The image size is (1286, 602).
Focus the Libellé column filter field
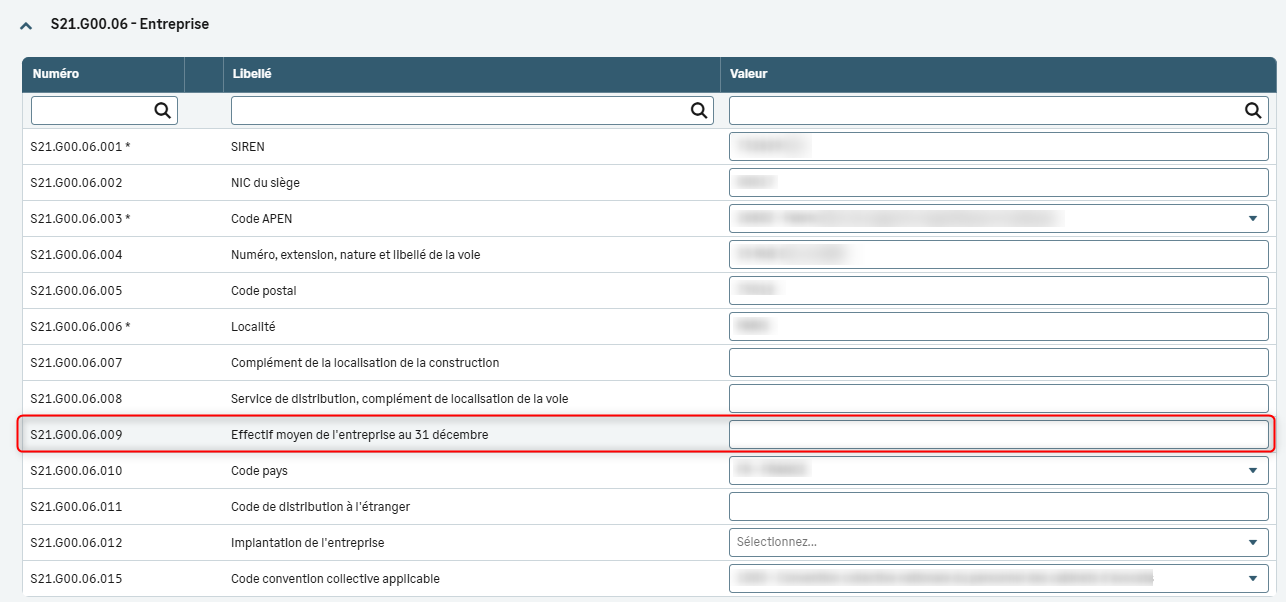pos(460,110)
